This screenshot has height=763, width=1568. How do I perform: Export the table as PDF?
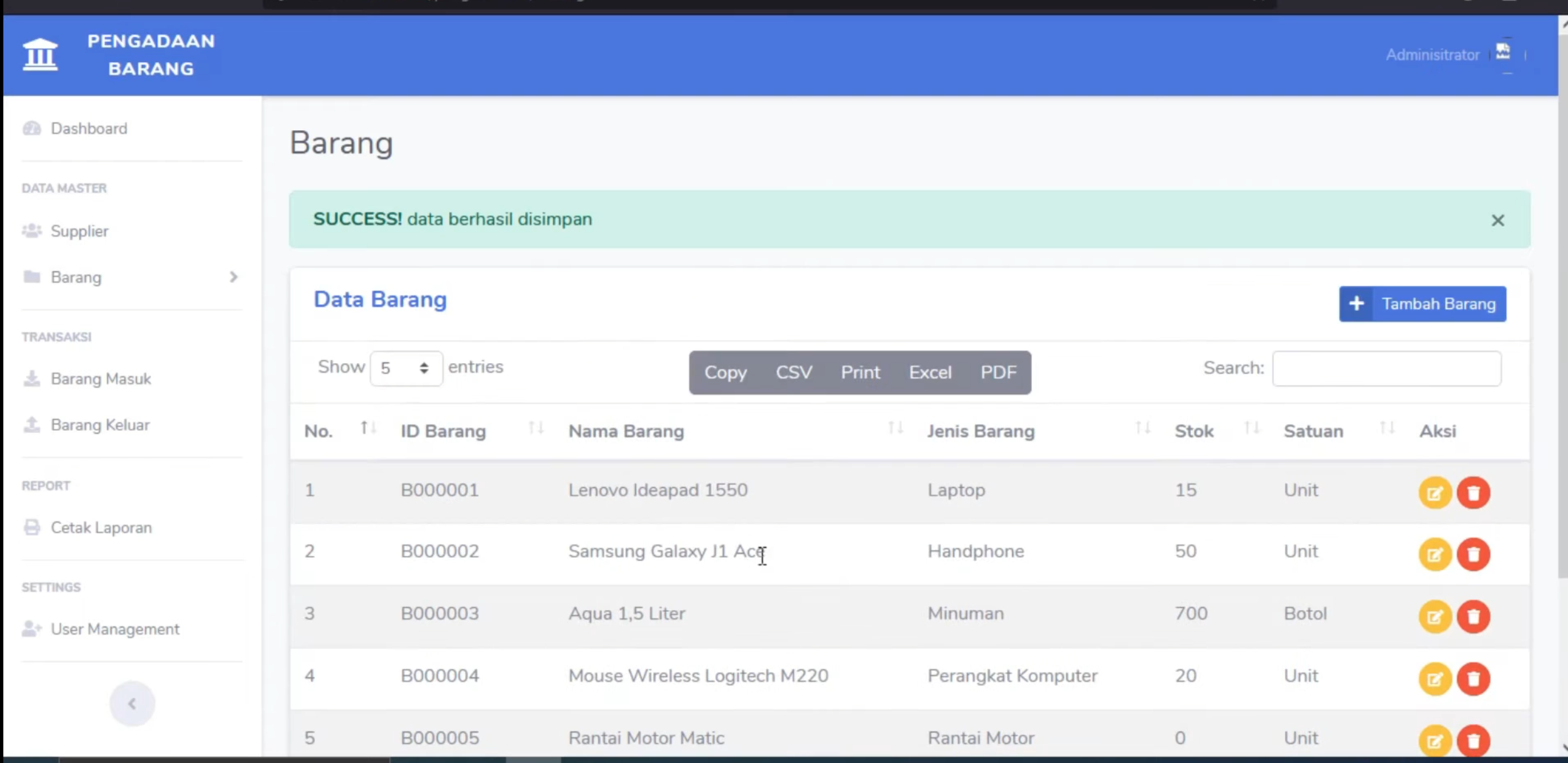(998, 372)
